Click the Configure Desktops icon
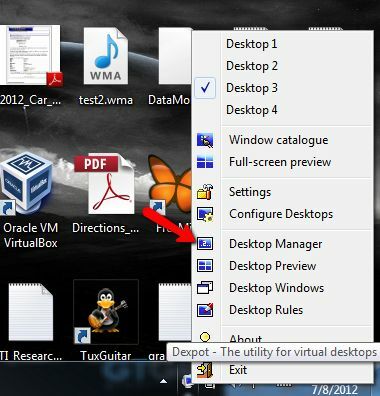Screen dimensions: 380x396 click(x=205, y=214)
